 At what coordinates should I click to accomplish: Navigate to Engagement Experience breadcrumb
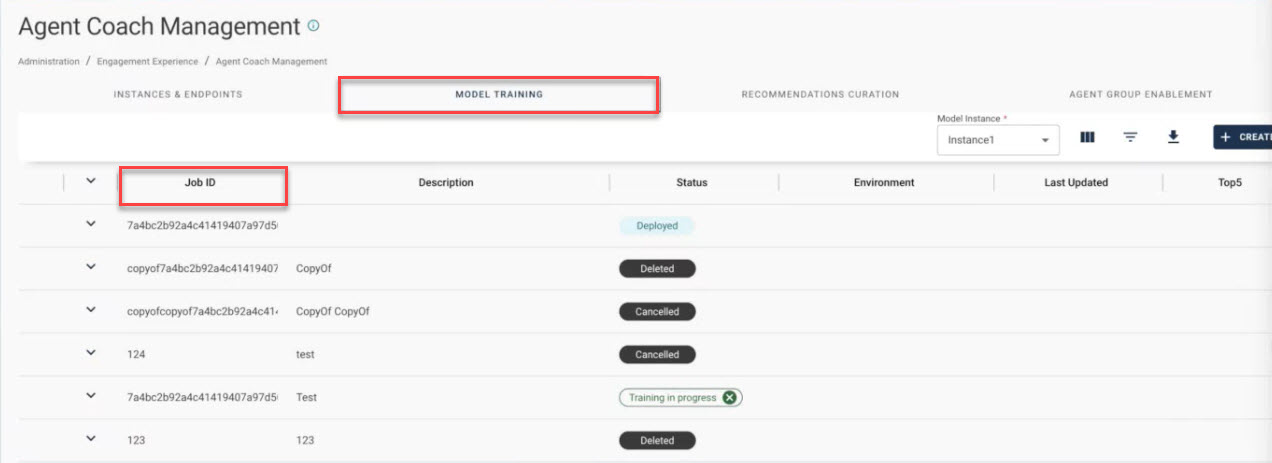click(x=147, y=61)
